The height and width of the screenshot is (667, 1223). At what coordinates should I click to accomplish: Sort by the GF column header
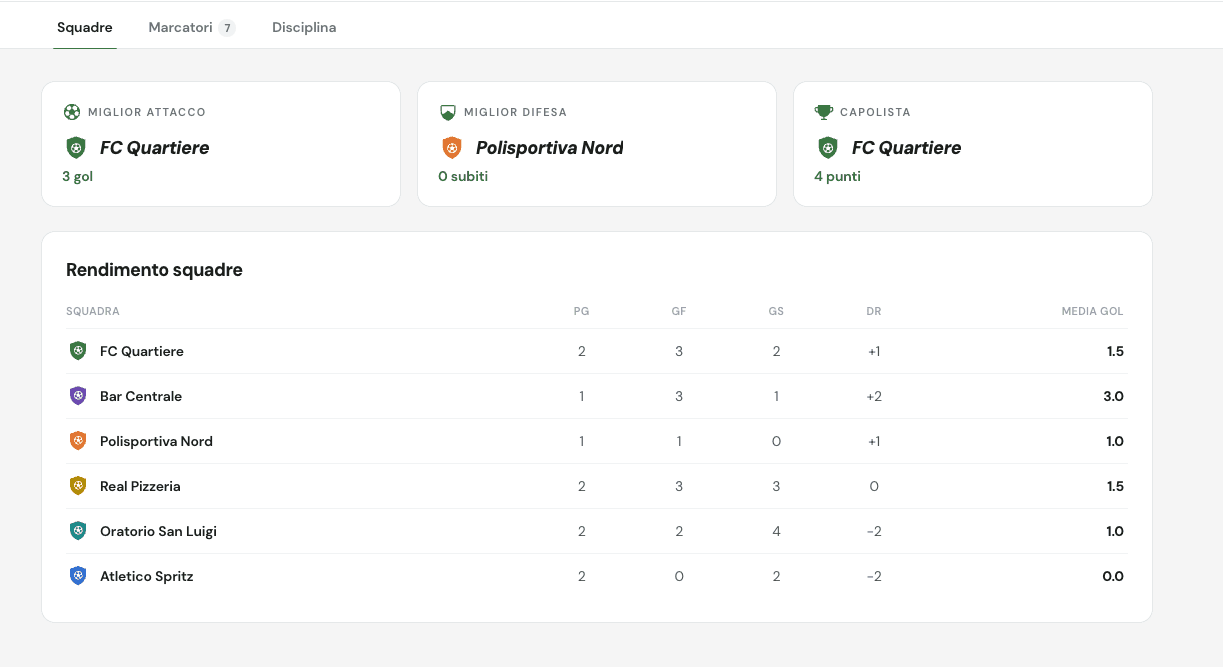679,311
